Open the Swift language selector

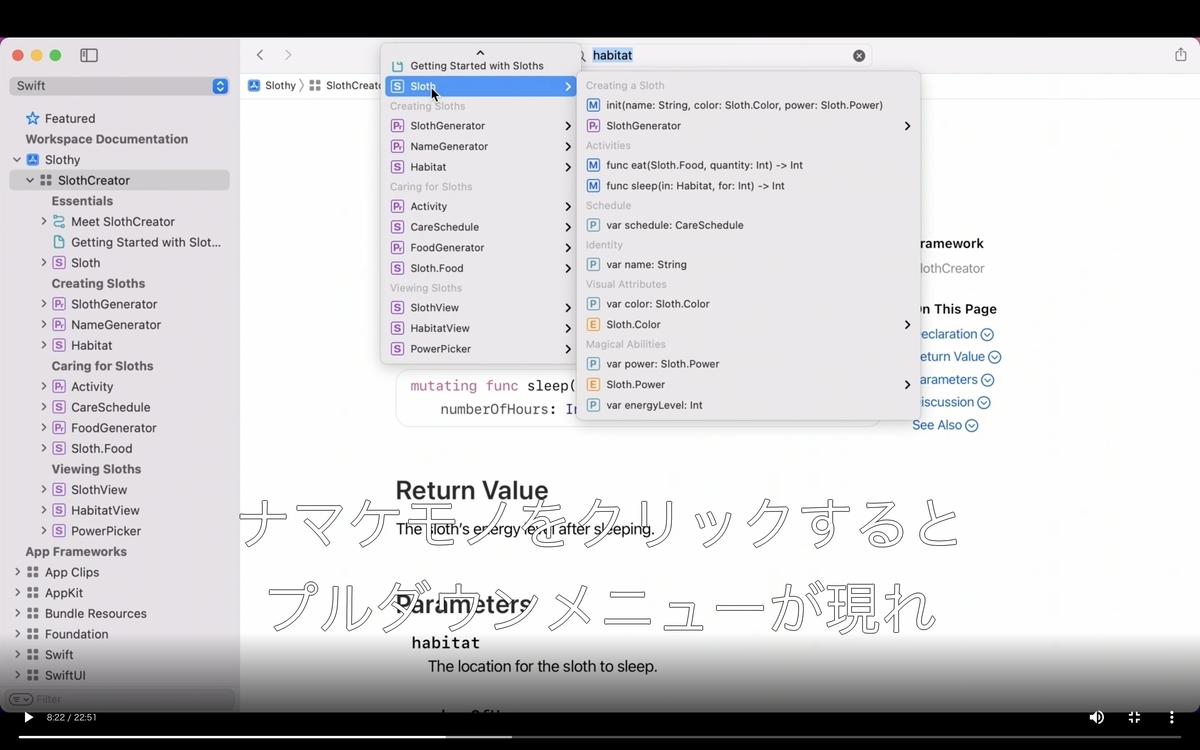[120, 86]
